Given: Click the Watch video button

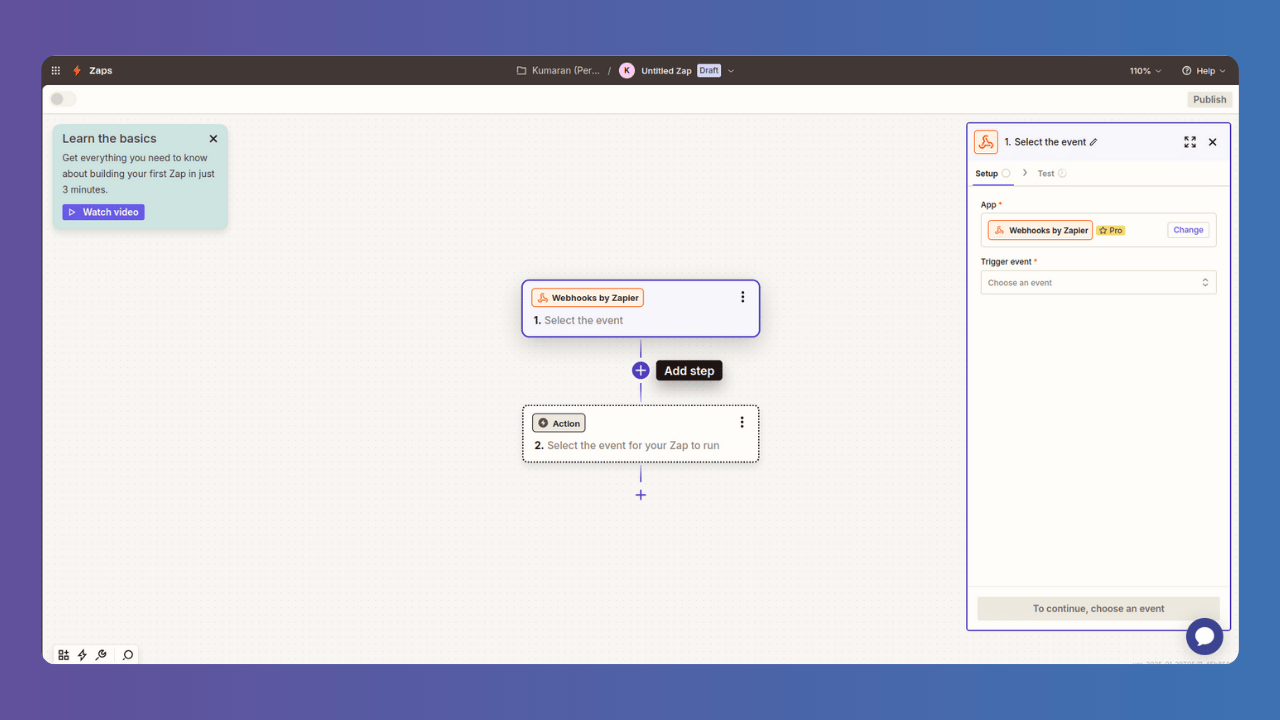Looking at the screenshot, I should (103, 212).
